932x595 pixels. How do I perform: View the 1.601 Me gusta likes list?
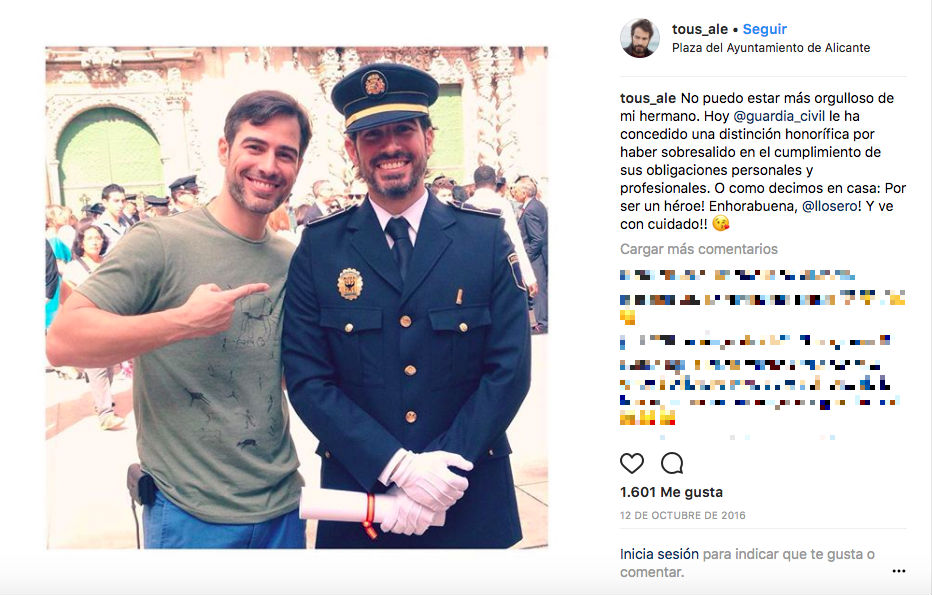pyautogui.click(x=671, y=492)
